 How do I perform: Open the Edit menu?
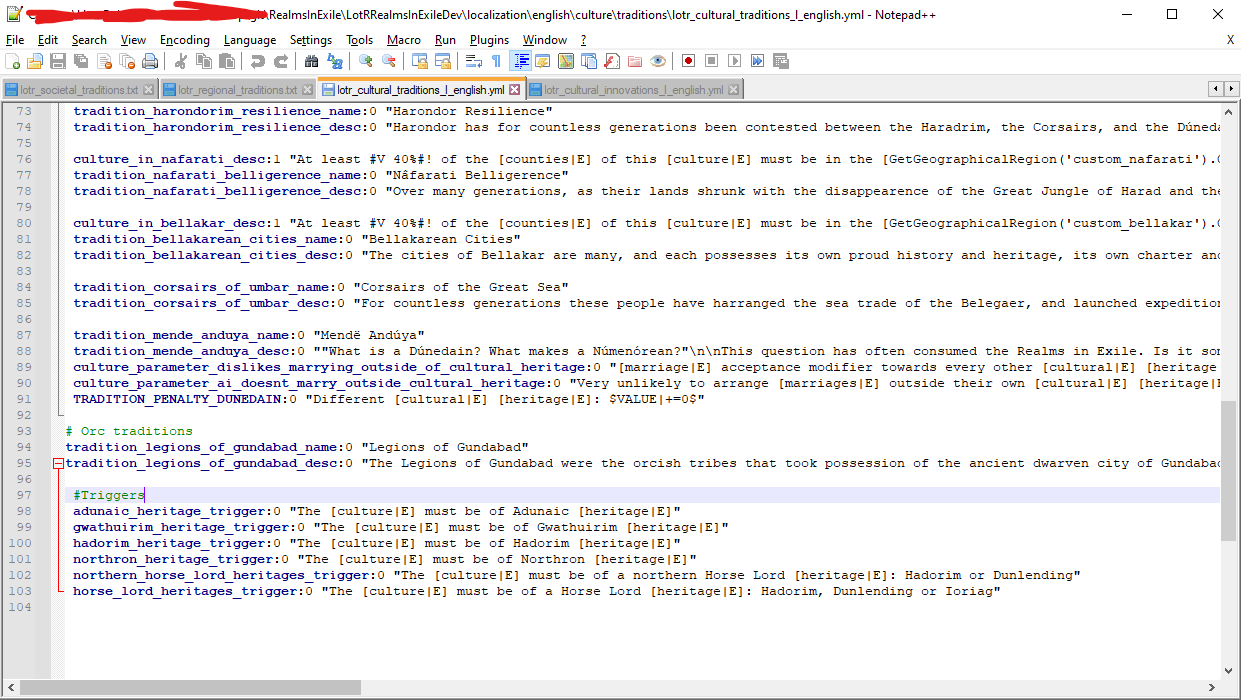tap(48, 40)
